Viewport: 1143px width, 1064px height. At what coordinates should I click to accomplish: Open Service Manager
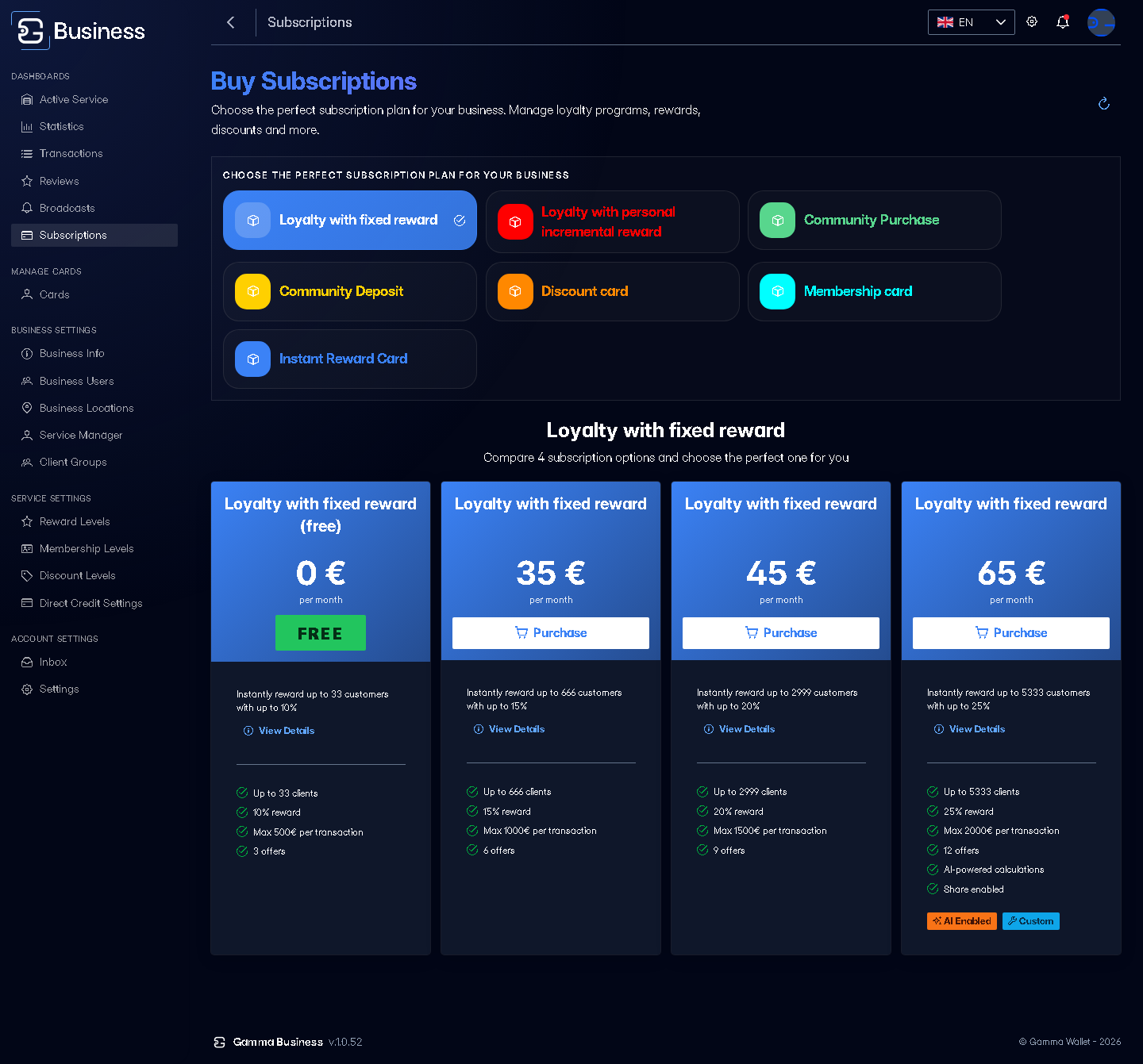(94, 435)
